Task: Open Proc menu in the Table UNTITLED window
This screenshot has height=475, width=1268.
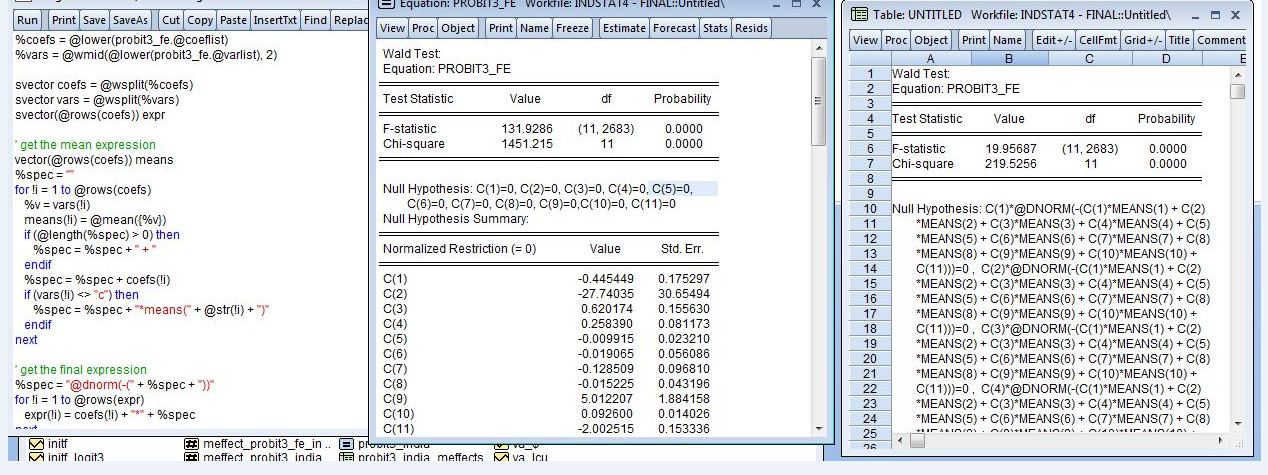Action: (x=896, y=40)
